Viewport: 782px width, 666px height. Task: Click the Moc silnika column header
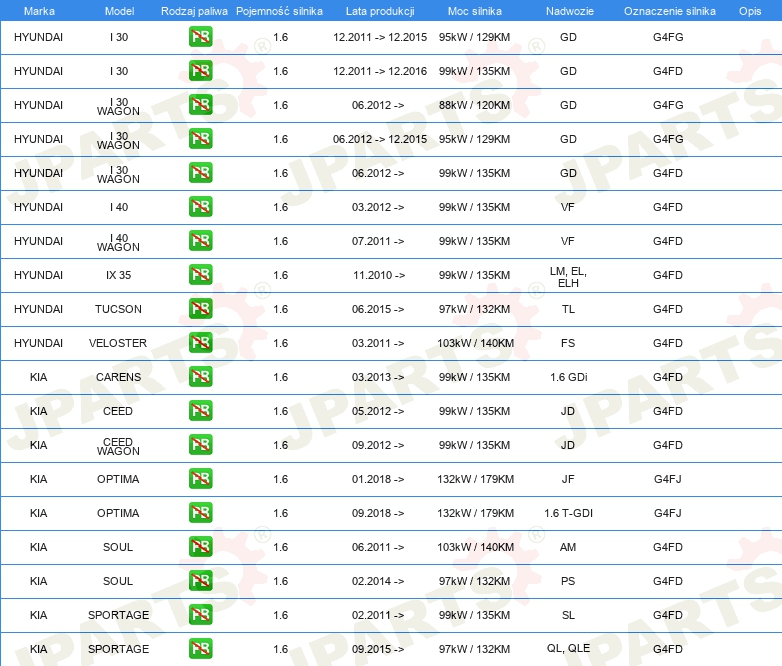[x=475, y=11]
